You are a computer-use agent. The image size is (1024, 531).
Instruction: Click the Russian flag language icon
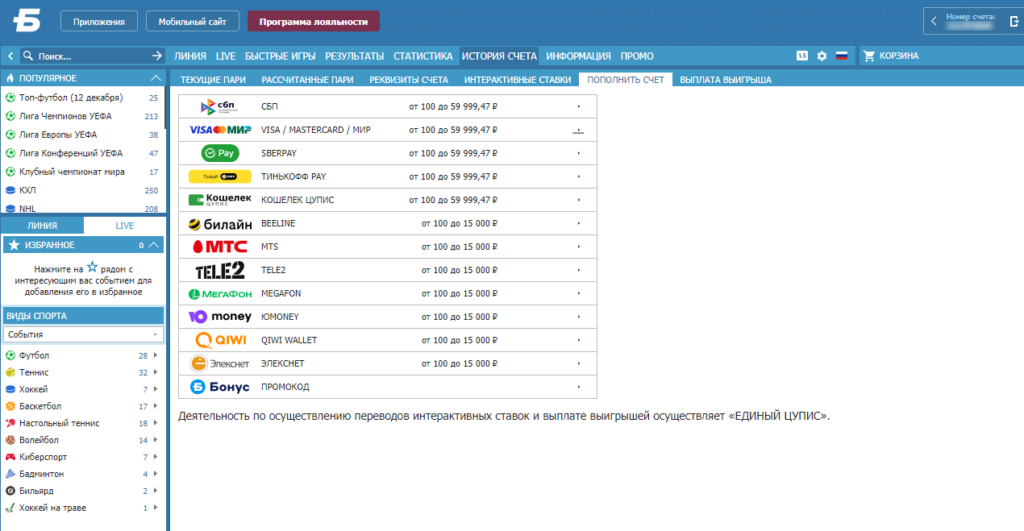pos(841,56)
